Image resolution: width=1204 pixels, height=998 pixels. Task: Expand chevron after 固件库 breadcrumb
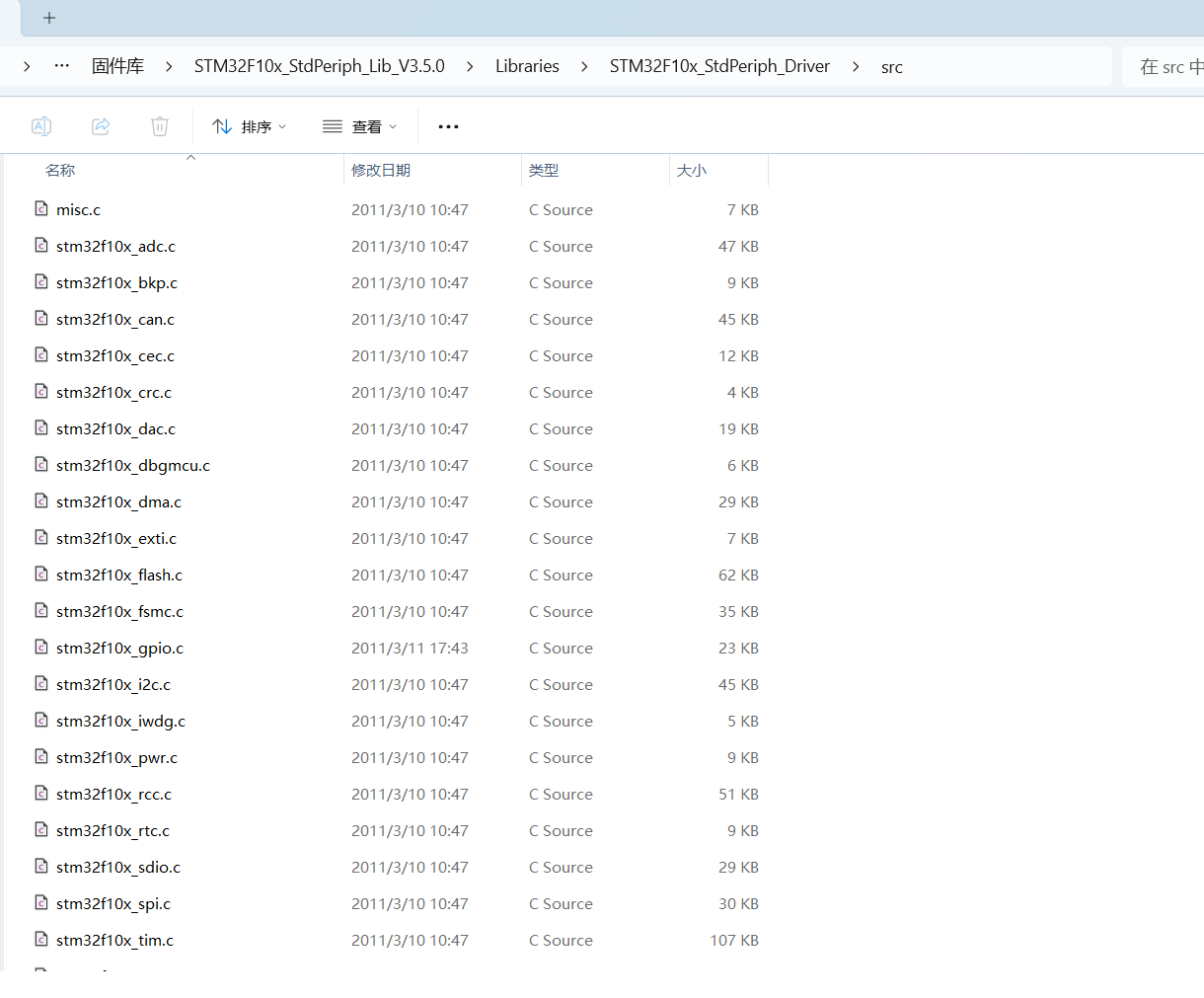(169, 66)
